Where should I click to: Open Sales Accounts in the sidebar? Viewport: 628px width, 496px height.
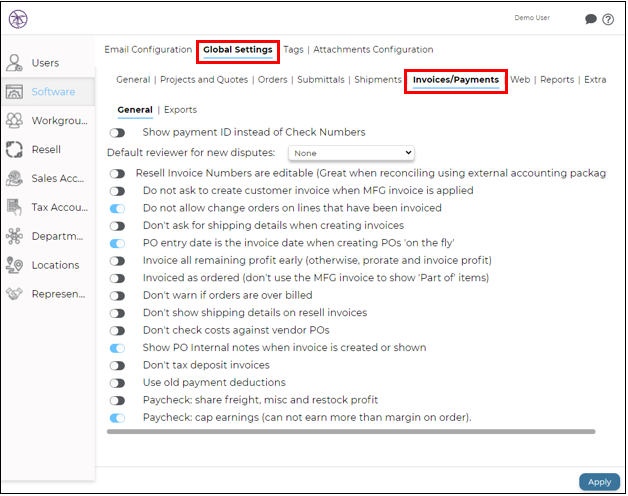tap(58, 178)
